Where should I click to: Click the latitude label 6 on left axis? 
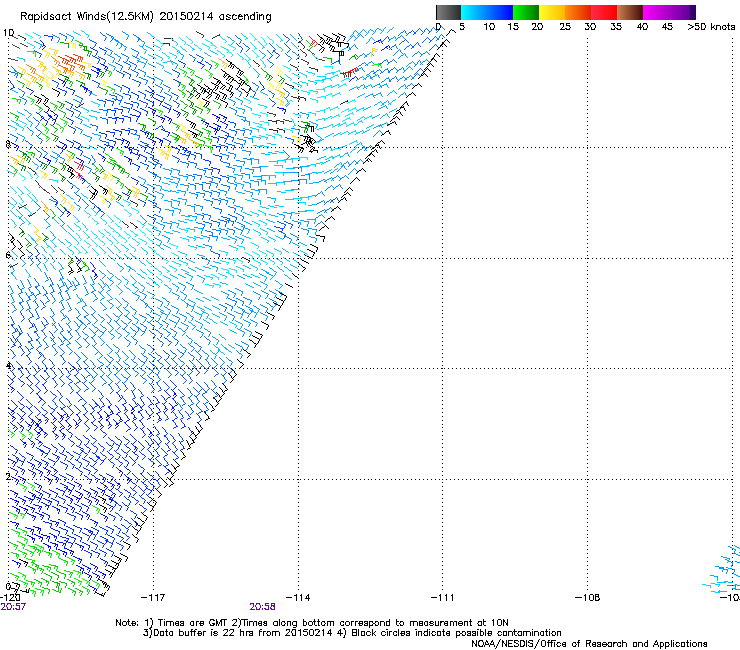pyautogui.click(x=8, y=255)
